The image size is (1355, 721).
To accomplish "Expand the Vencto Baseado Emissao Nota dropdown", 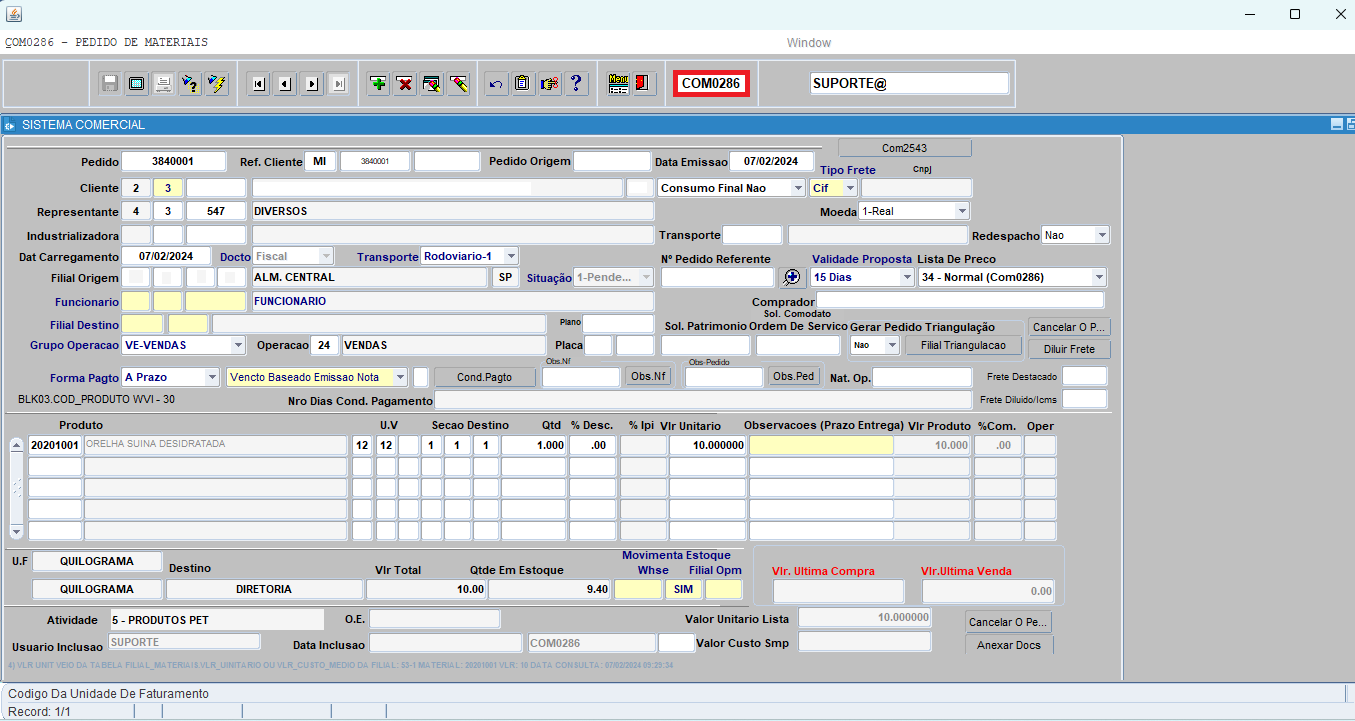I will (400, 377).
